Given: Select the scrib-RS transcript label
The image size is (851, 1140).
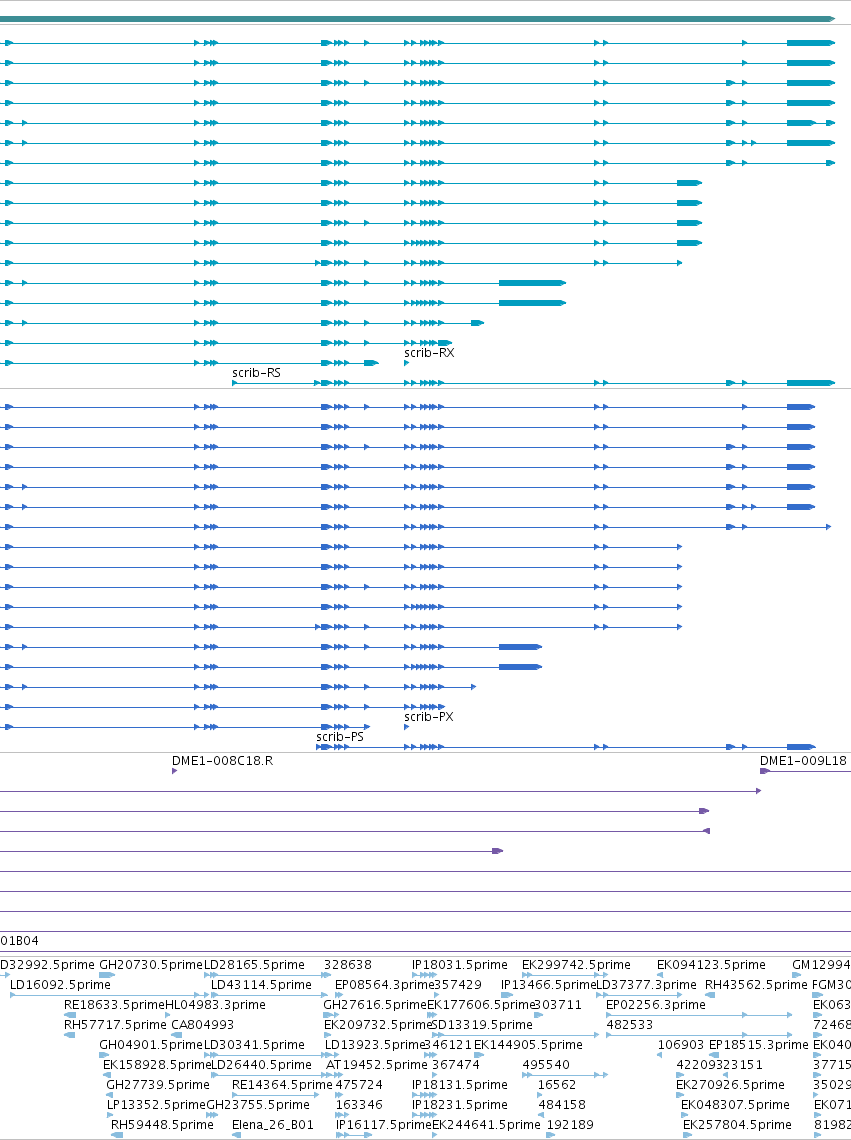Looking at the screenshot, I should (256, 373).
